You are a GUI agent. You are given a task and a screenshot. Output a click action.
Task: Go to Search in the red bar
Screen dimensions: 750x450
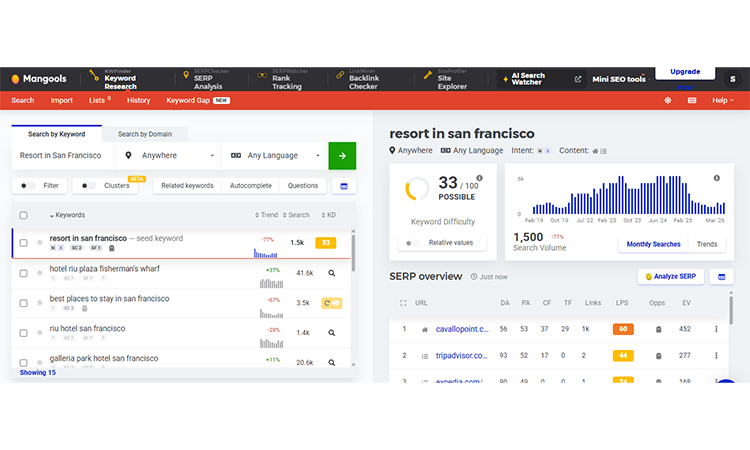tap(22, 100)
